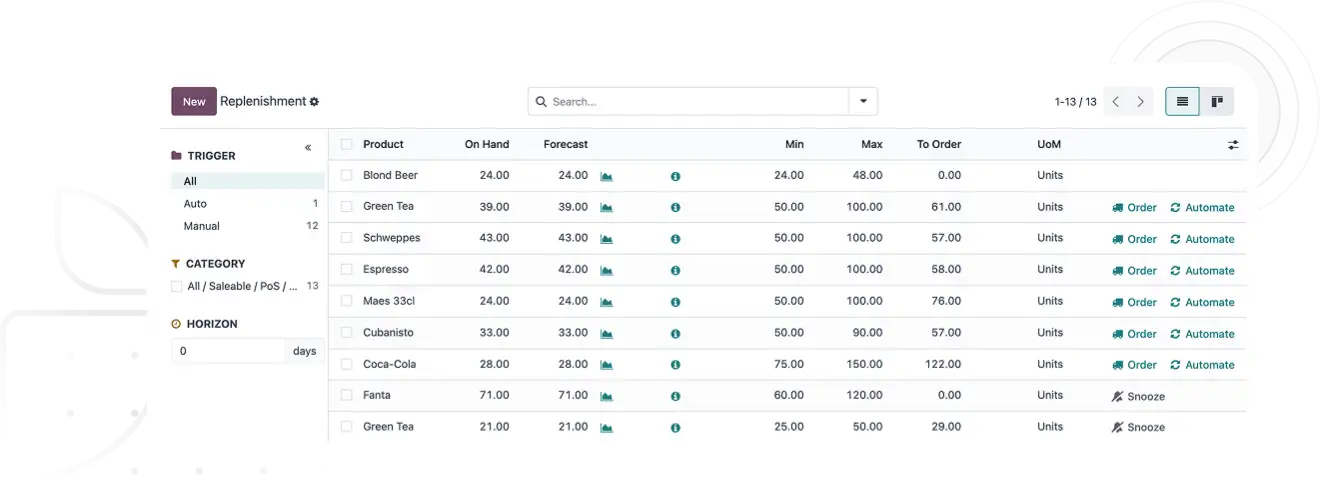Screen dimensions: 1320x480
Task: Open optional columns adjust icon
Action: click(x=1233, y=145)
